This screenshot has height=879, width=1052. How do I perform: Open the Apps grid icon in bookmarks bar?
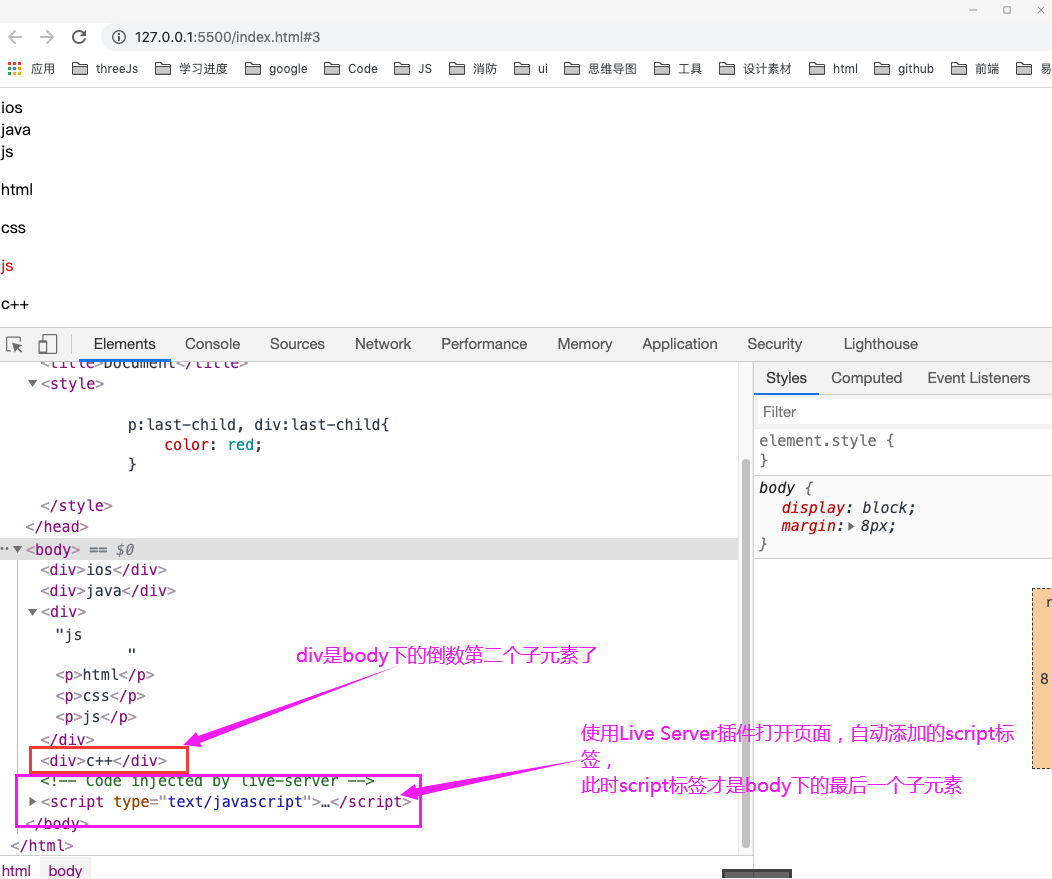click(15, 68)
